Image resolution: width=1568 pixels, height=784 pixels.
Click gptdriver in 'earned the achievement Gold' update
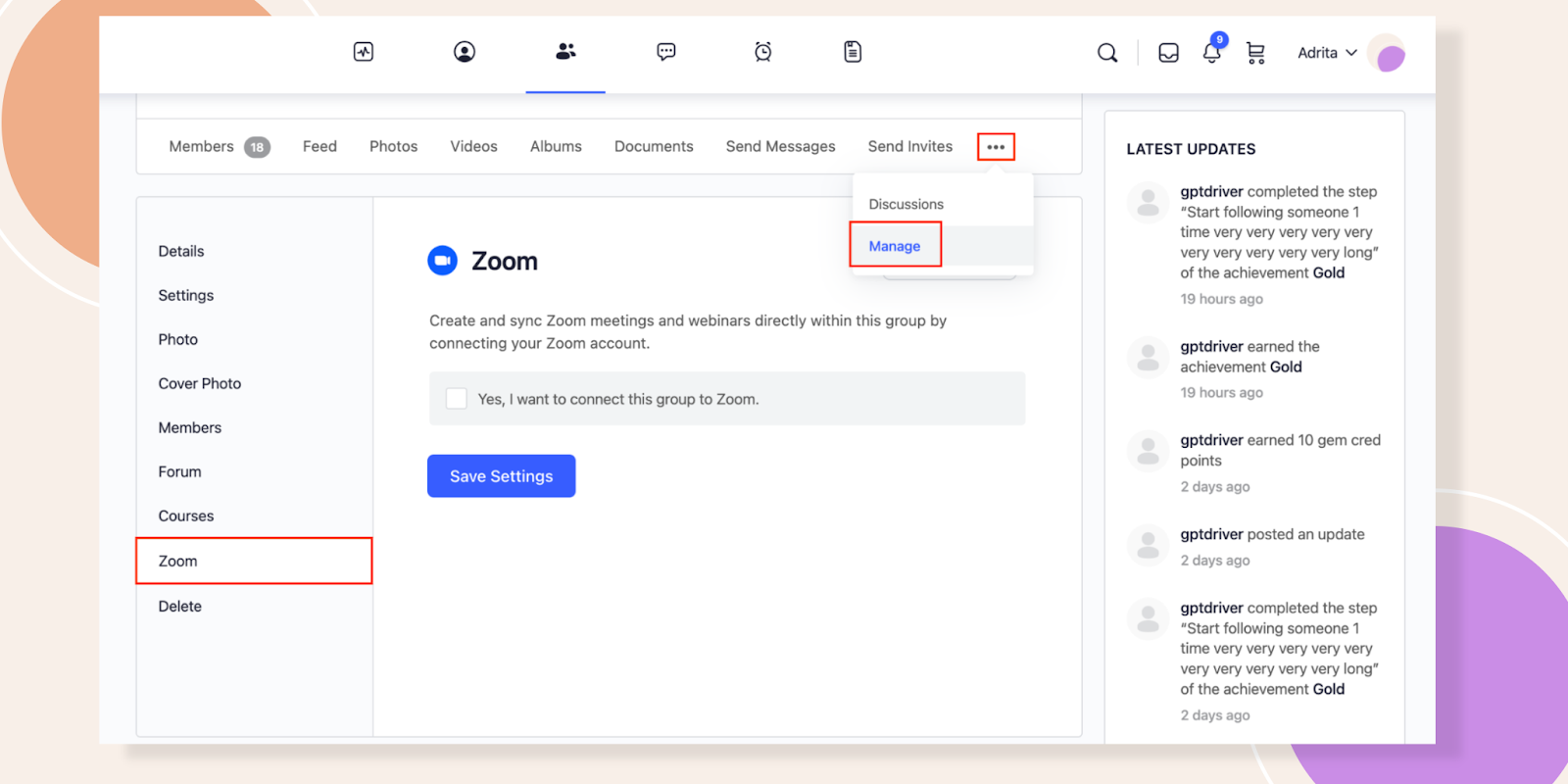(1211, 346)
